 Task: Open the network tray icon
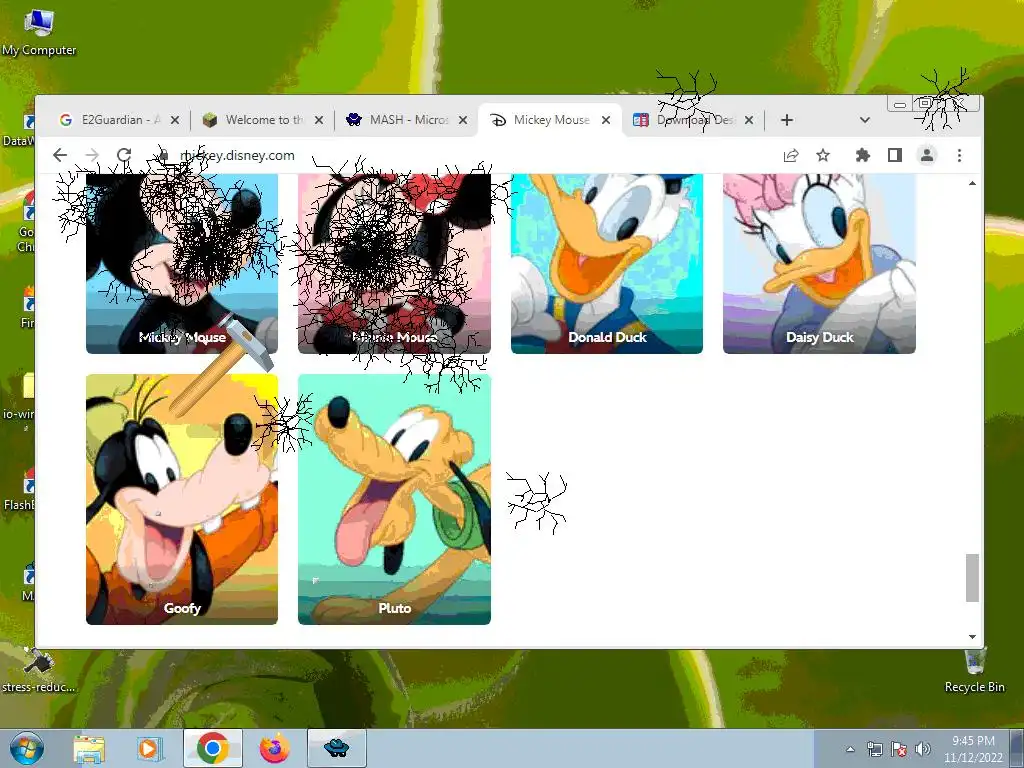(x=874, y=749)
